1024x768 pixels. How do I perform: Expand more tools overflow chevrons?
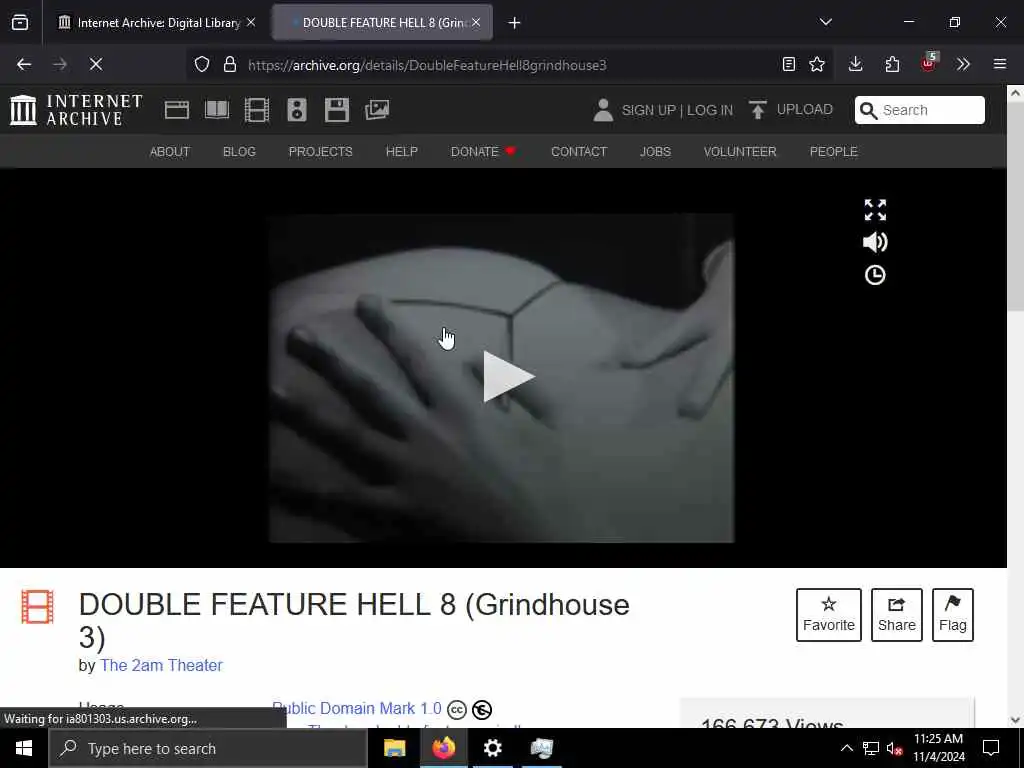point(963,64)
